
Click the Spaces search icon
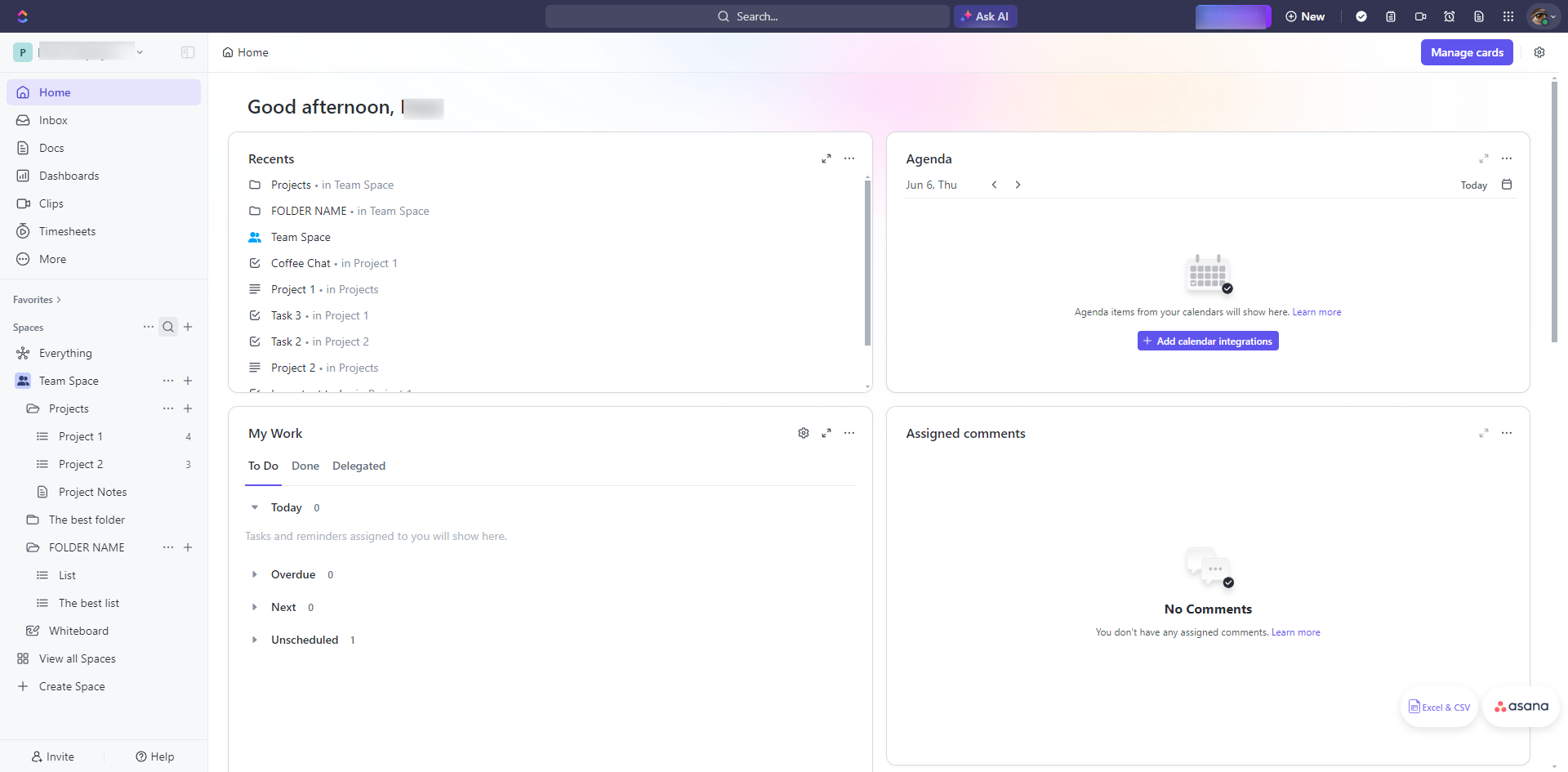[x=168, y=327]
